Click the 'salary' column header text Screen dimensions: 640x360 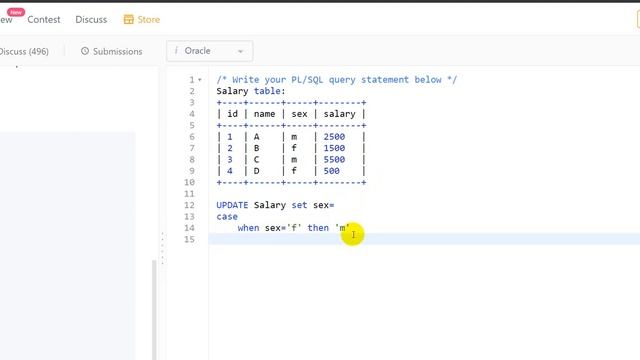click(340, 114)
